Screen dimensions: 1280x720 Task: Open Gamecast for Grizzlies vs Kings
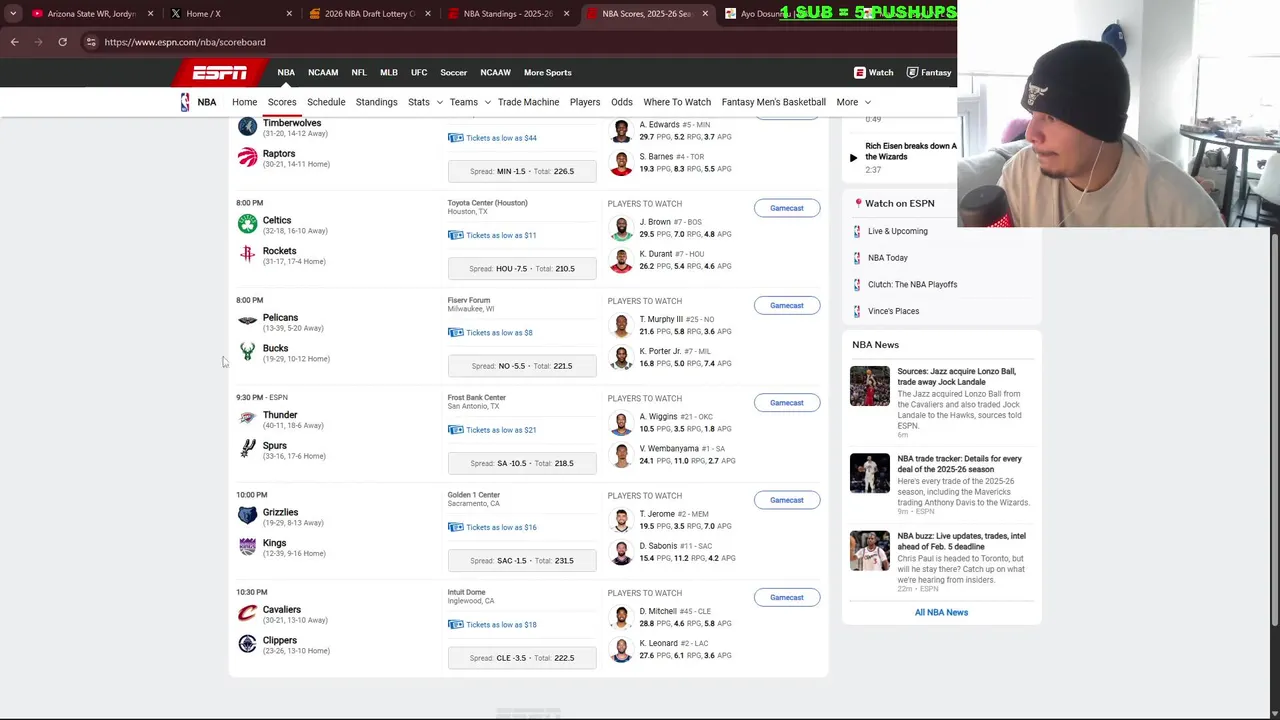coord(787,500)
